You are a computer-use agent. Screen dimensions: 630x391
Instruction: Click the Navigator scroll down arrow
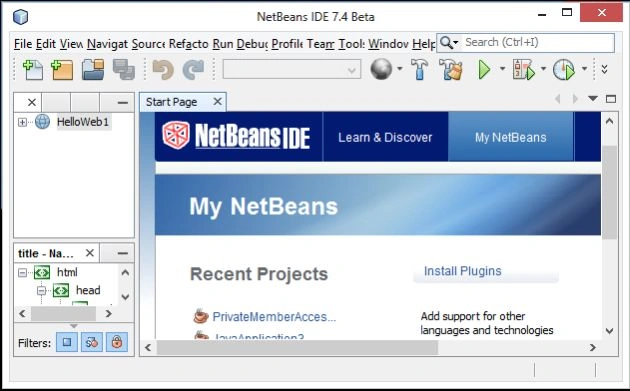(x=125, y=297)
